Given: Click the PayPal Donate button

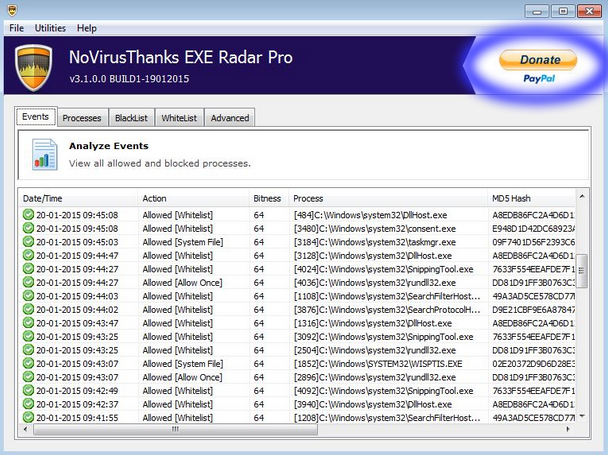Looking at the screenshot, I should click(539, 66).
